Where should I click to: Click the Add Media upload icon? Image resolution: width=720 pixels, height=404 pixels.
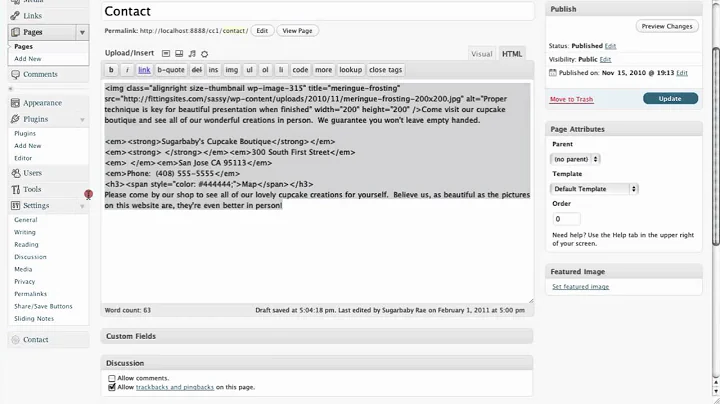(204, 54)
